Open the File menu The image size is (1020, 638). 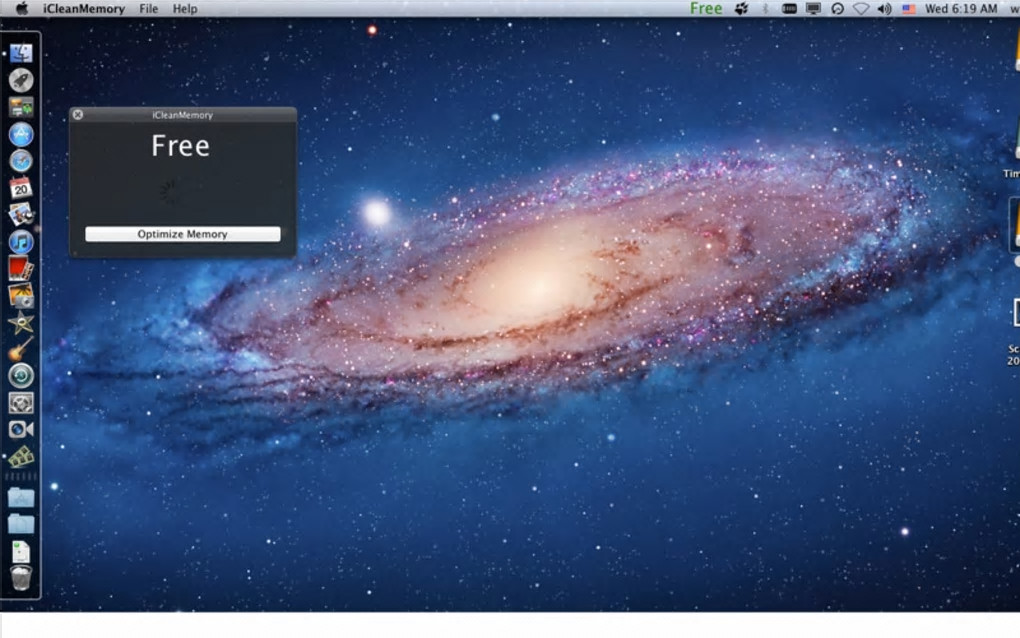(x=148, y=8)
